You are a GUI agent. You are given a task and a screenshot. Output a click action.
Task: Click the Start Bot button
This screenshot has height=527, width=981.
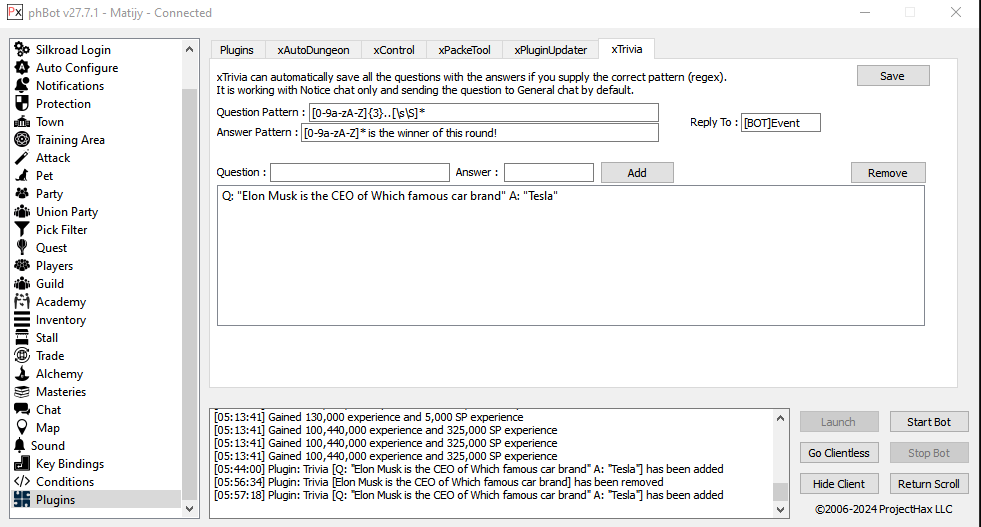pyautogui.click(x=928, y=422)
